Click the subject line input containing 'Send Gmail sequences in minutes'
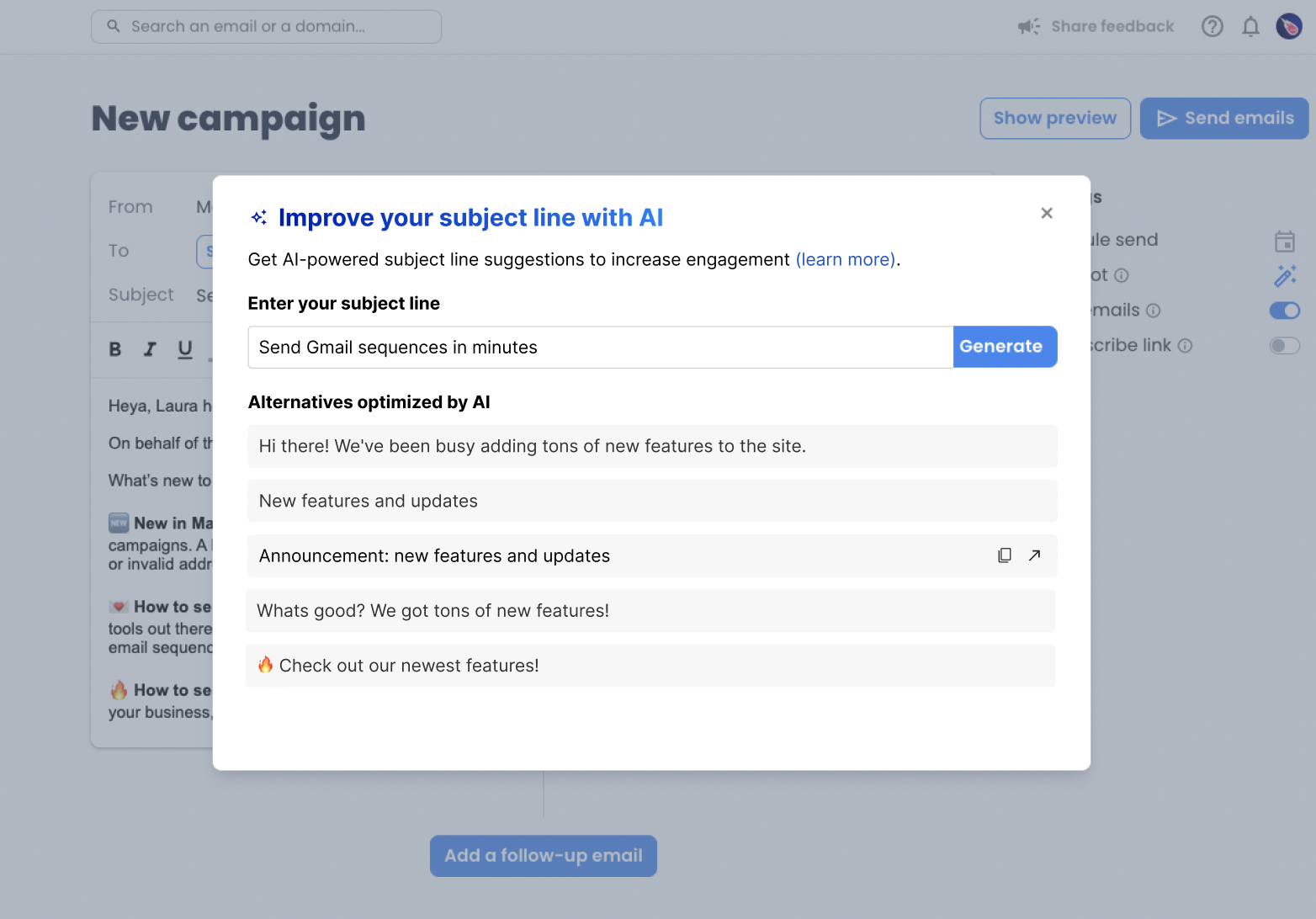This screenshot has height=919, width=1316. [x=599, y=347]
